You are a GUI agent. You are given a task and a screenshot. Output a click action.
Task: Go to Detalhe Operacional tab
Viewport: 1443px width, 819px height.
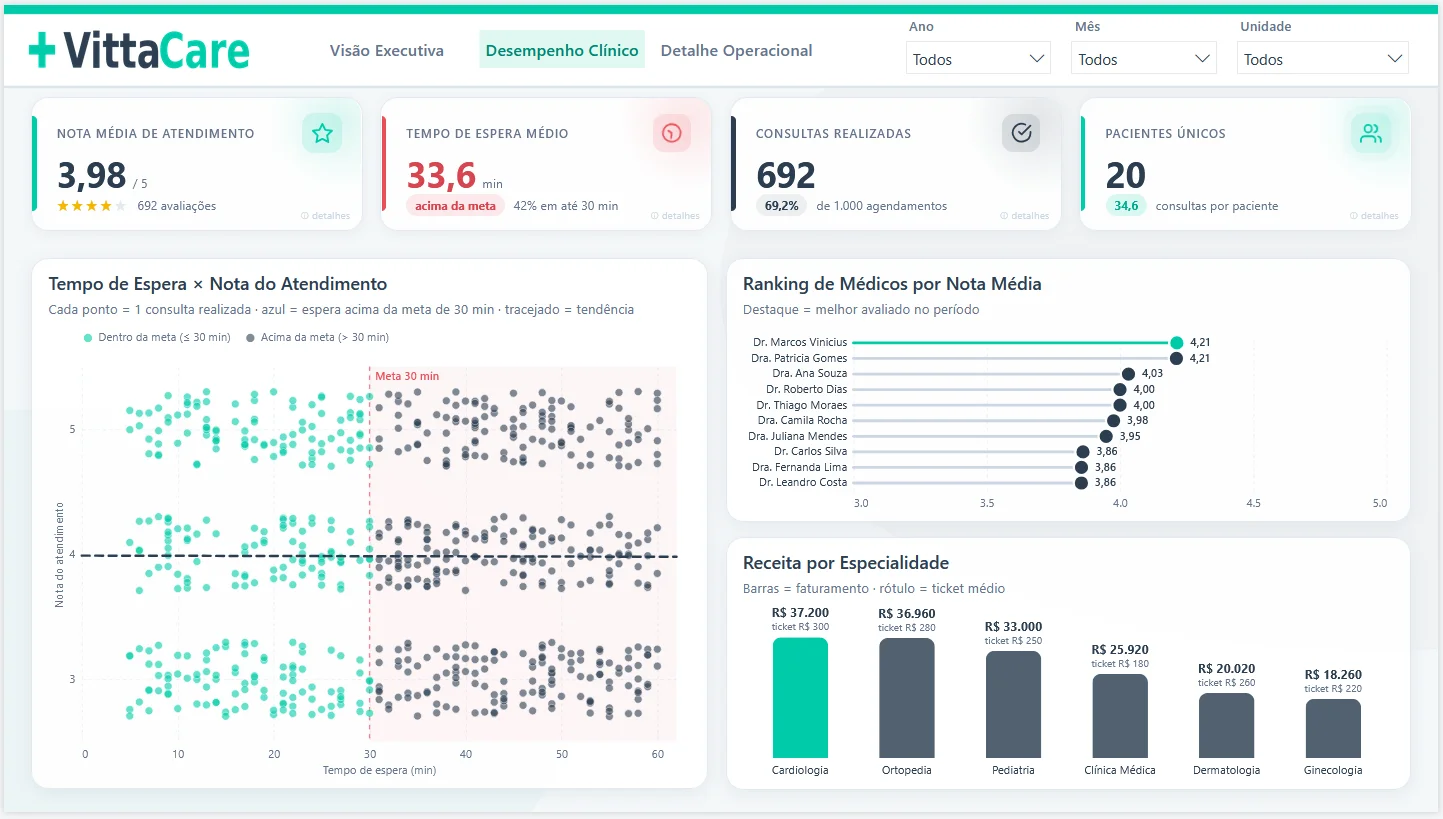pos(737,51)
